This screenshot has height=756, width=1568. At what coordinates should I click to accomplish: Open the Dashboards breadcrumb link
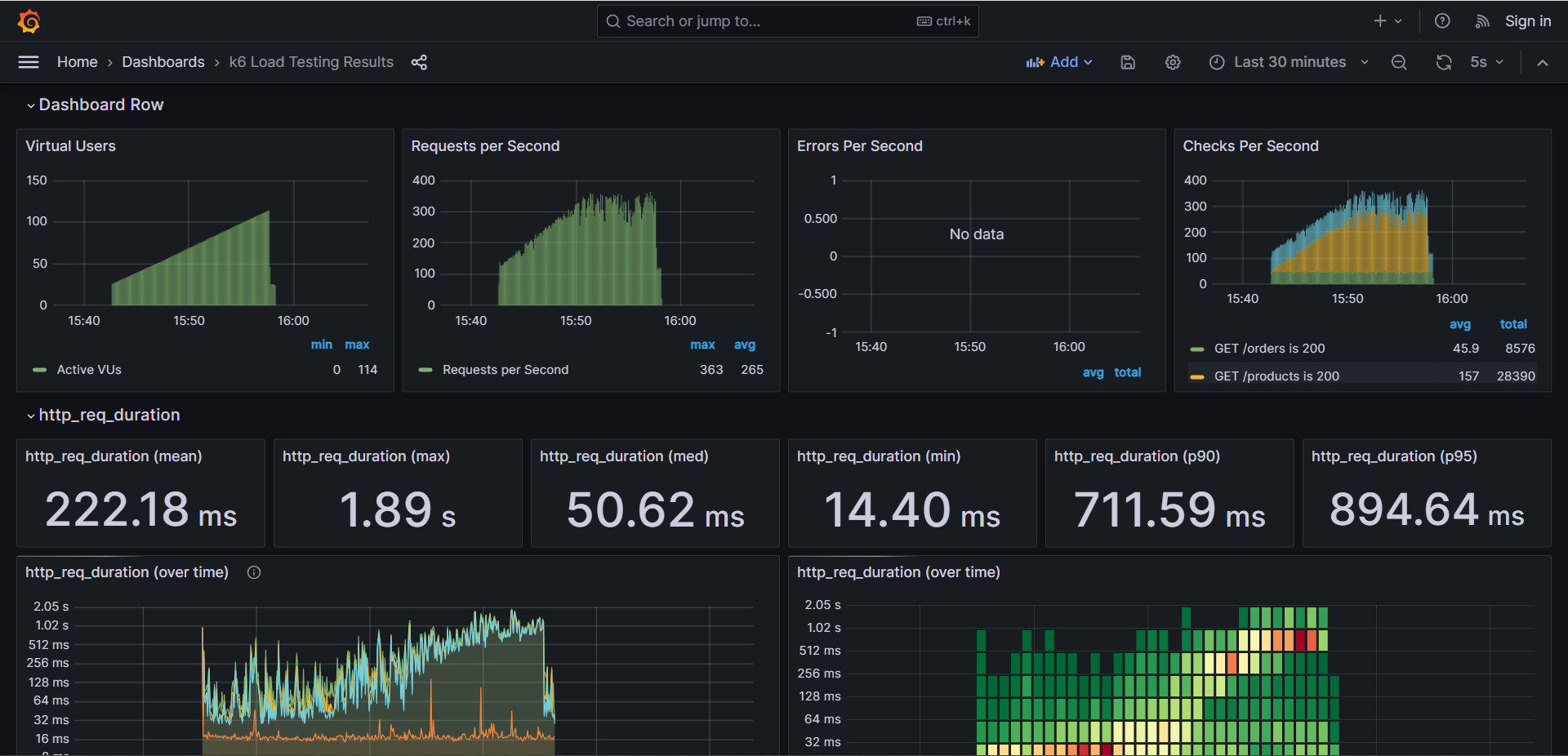pyautogui.click(x=163, y=62)
